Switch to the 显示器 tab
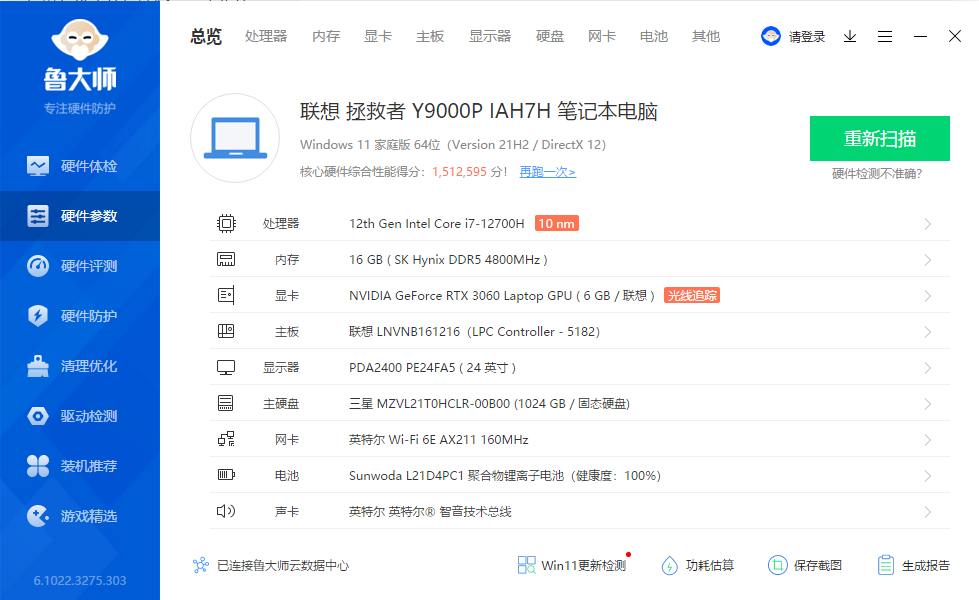The width and height of the screenshot is (979, 600). click(490, 36)
